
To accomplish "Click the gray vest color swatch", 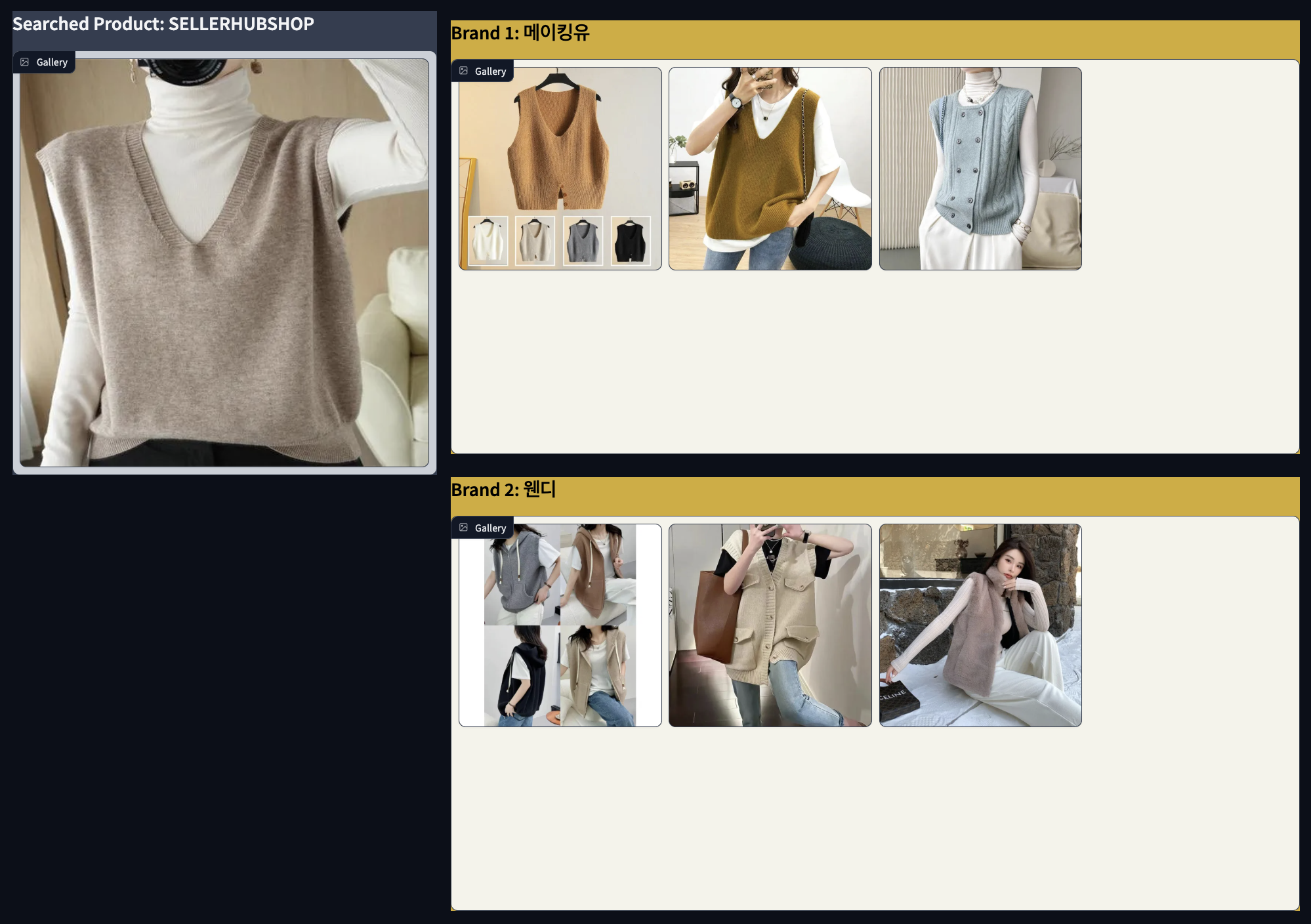I will click(583, 241).
